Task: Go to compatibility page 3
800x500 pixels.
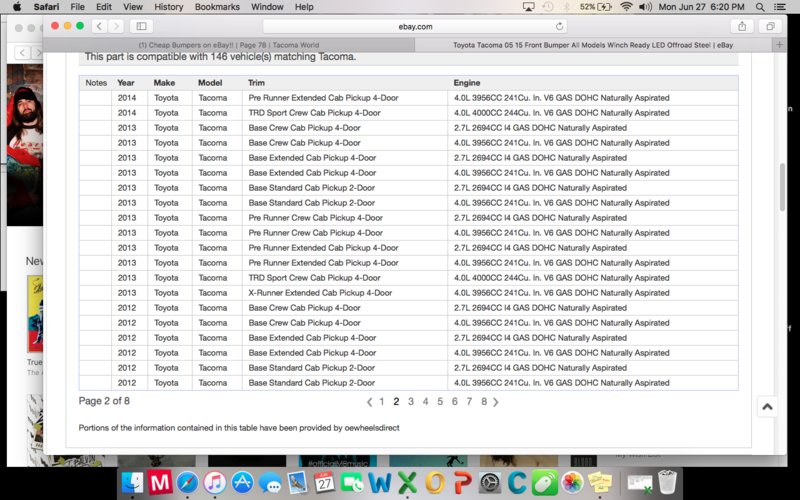Action: pos(411,402)
